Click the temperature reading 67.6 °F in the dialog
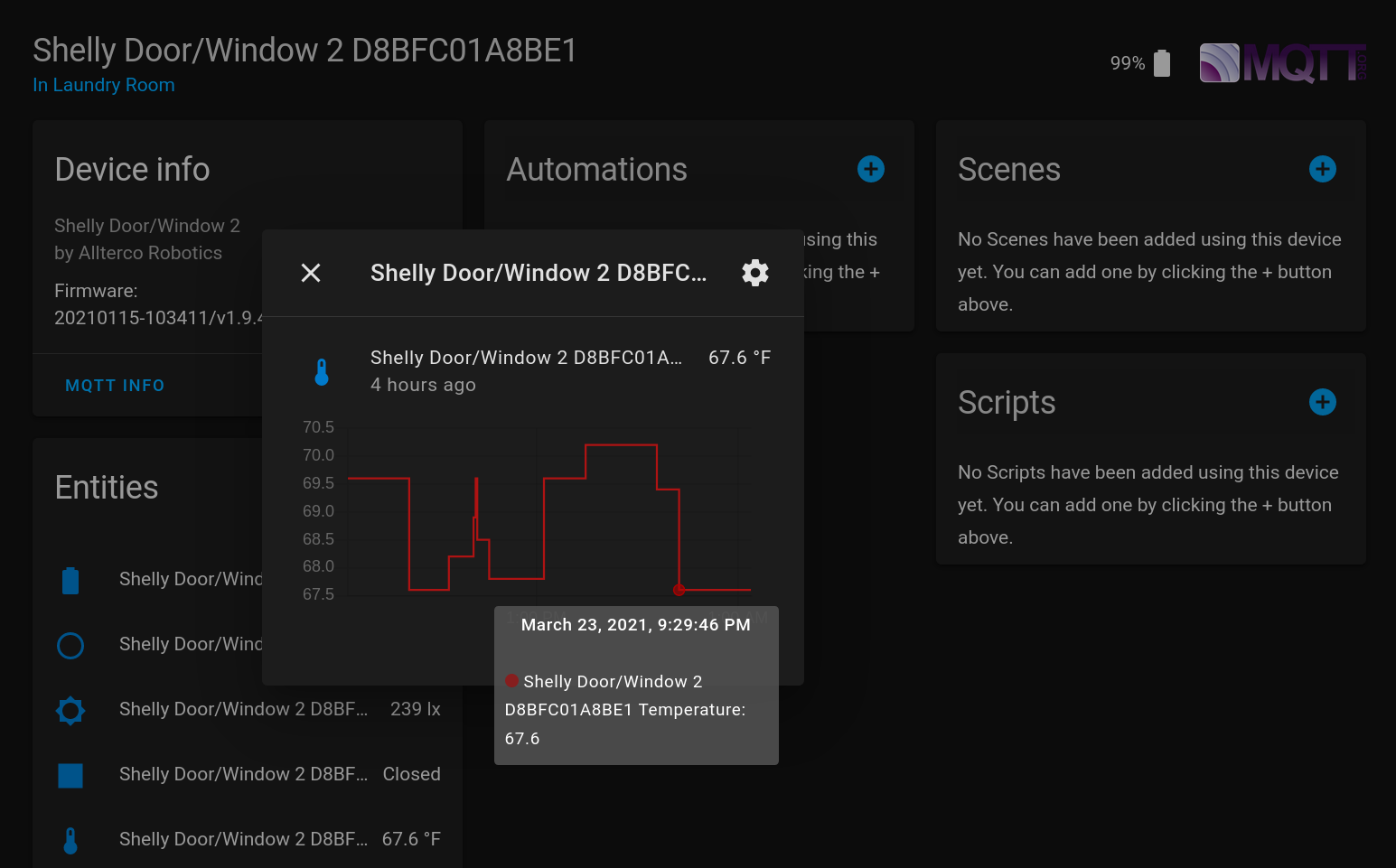Screen dimensions: 1396x868 coord(739,357)
